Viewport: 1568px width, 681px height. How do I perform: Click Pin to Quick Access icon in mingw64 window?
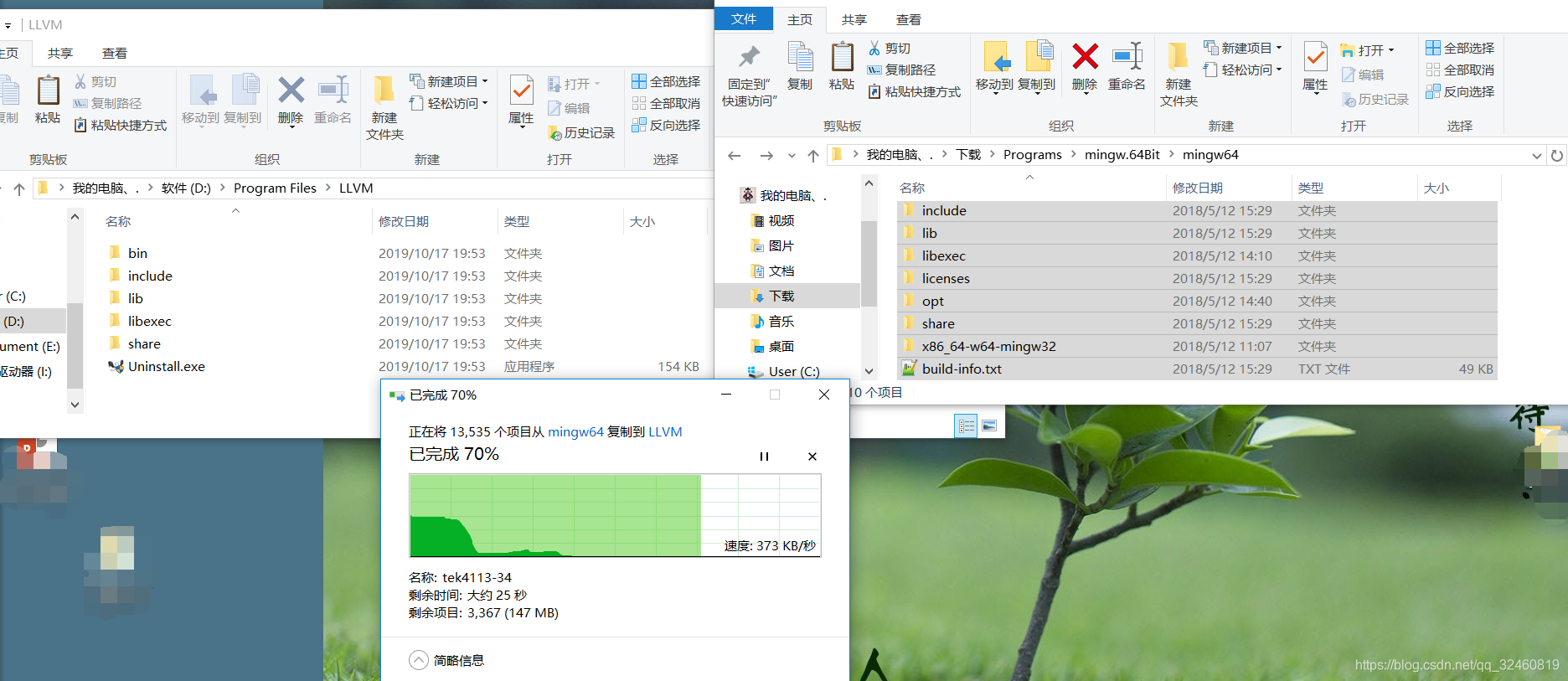pos(749,57)
